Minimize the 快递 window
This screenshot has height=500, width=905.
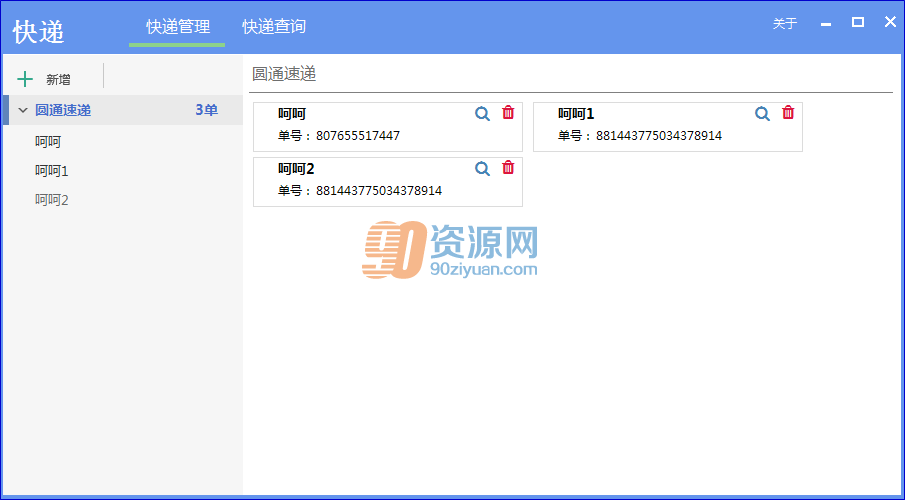(x=826, y=24)
